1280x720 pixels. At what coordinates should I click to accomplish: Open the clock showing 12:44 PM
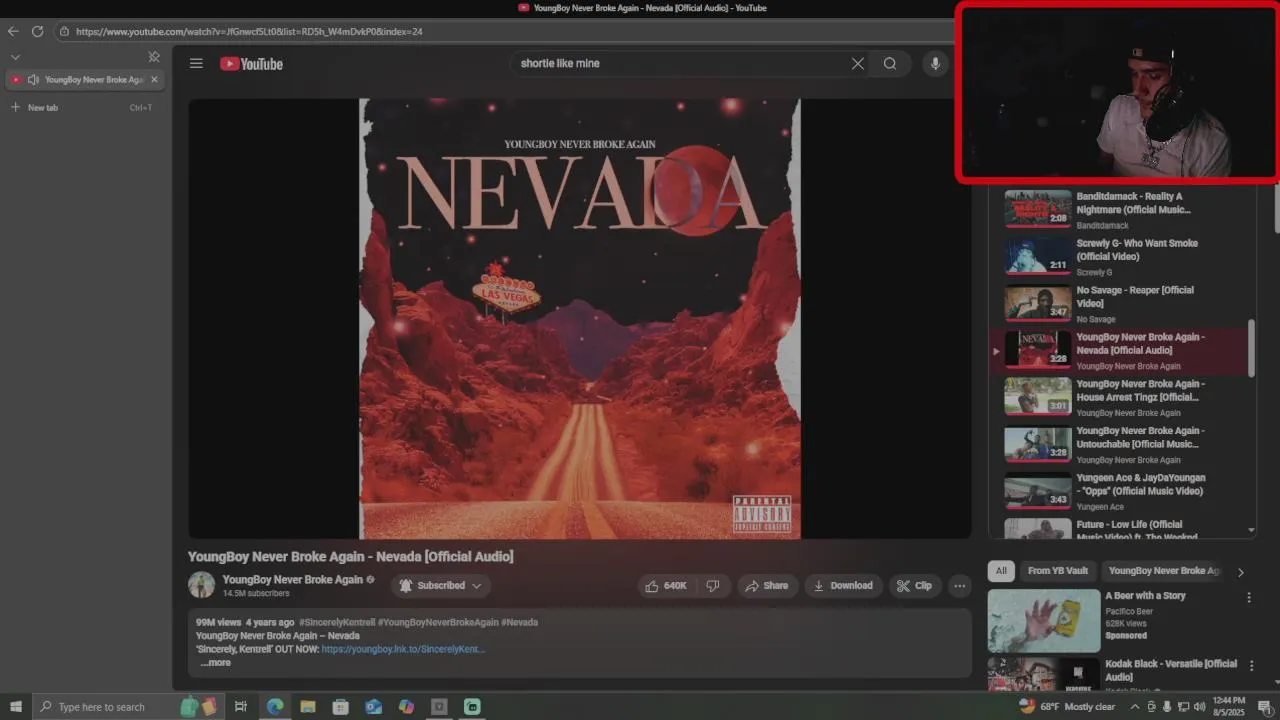(x=1228, y=707)
